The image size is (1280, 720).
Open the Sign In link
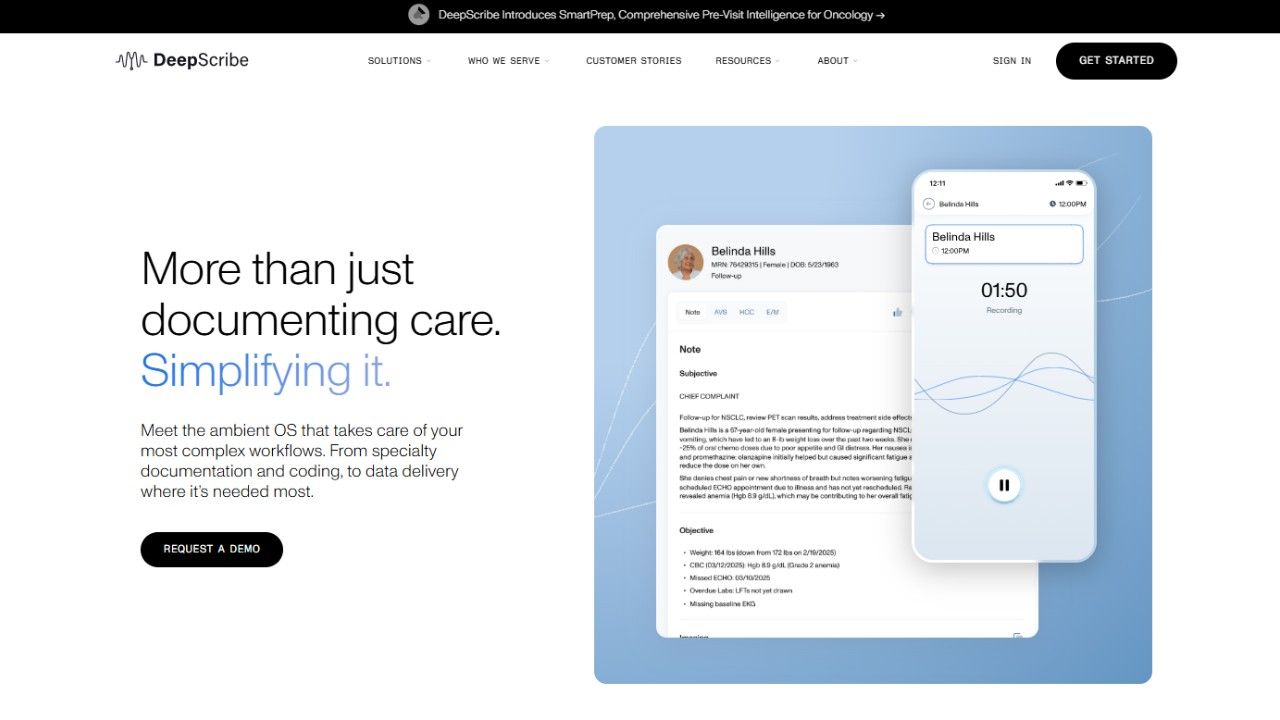click(x=1012, y=61)
